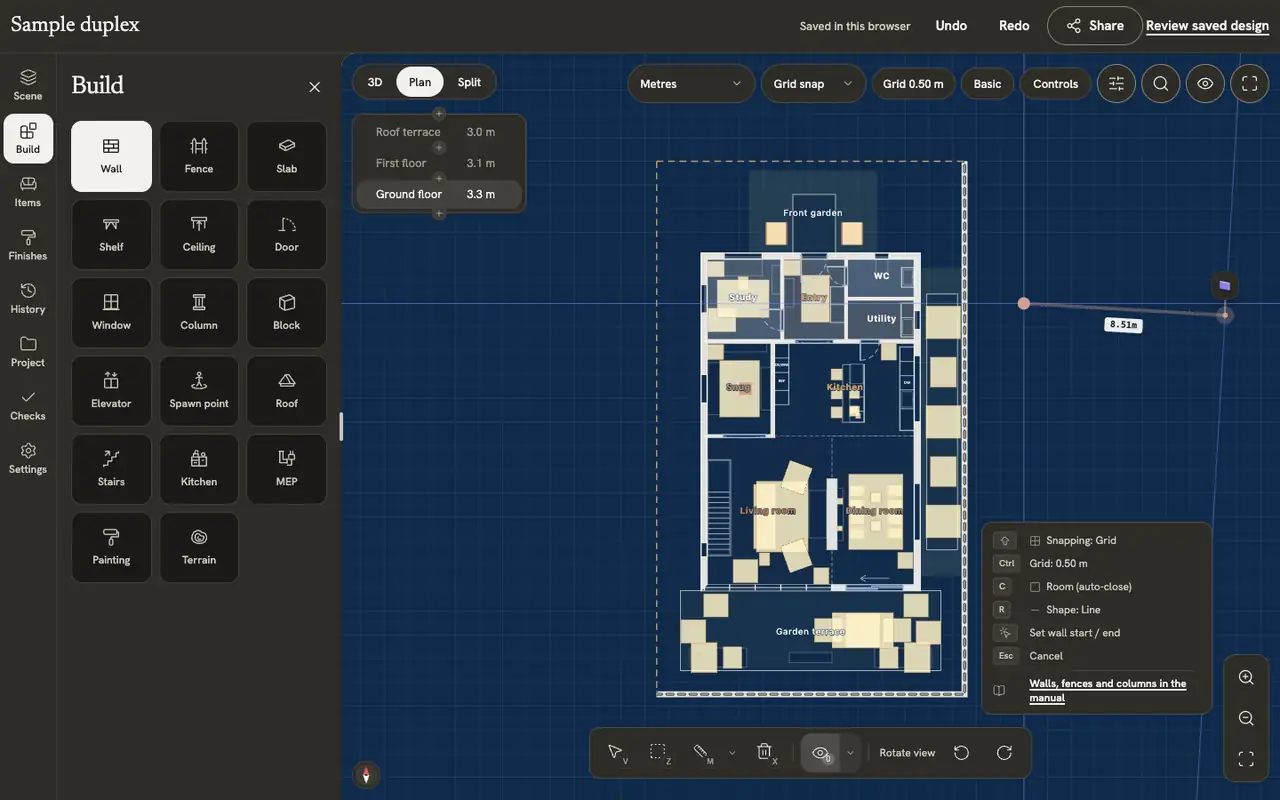Place a Spawn point

coord(199,391)
